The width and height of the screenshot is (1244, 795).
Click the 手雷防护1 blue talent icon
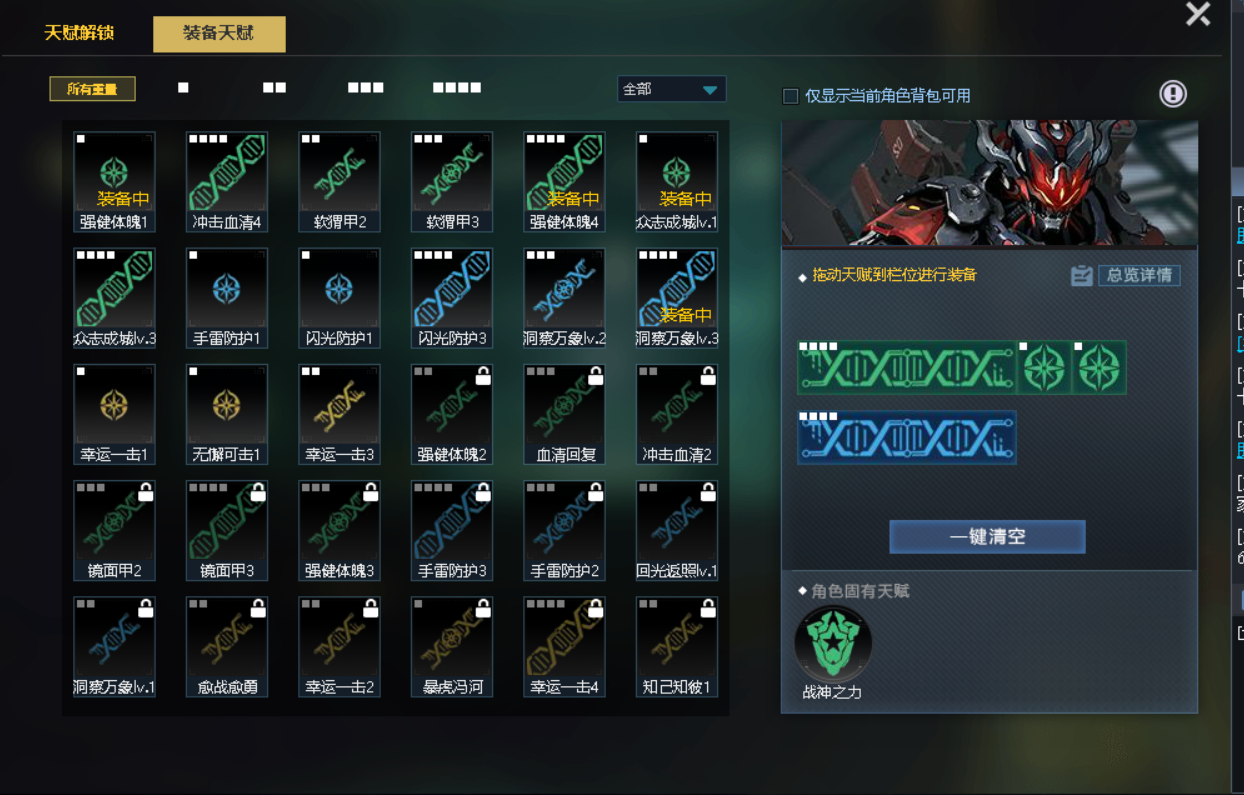point(227,298)
